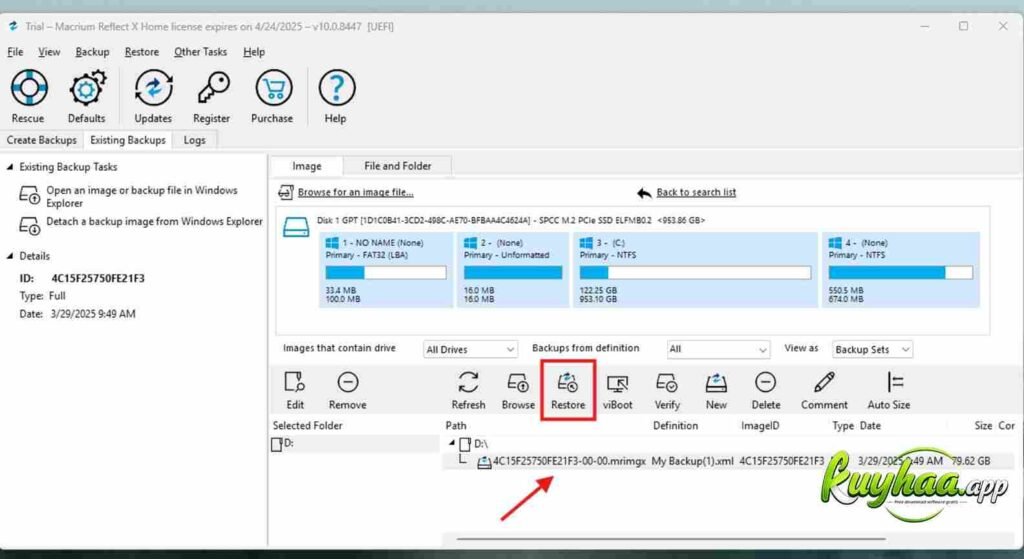Select the D: selected folder entry
Screen dimensions: 1024x559
355,443
